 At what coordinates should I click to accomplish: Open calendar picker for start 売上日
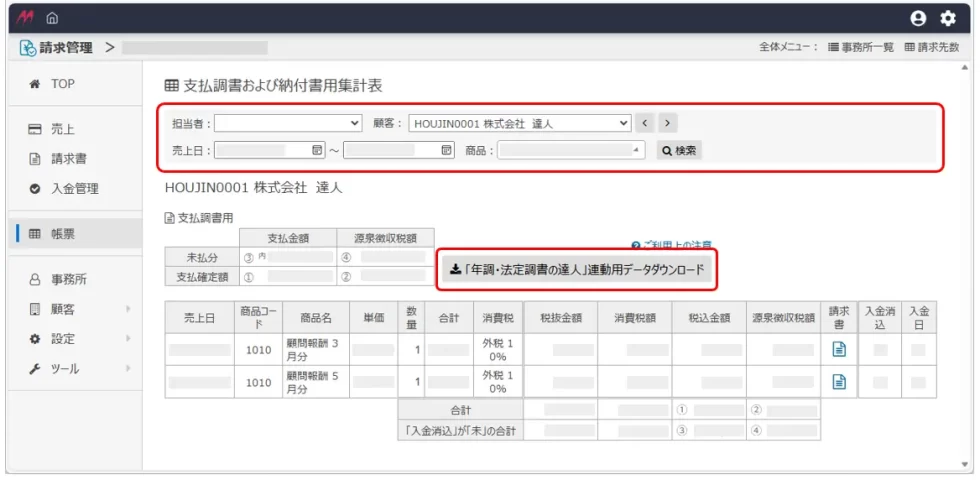pyautogui.click(x=318, y=150)
